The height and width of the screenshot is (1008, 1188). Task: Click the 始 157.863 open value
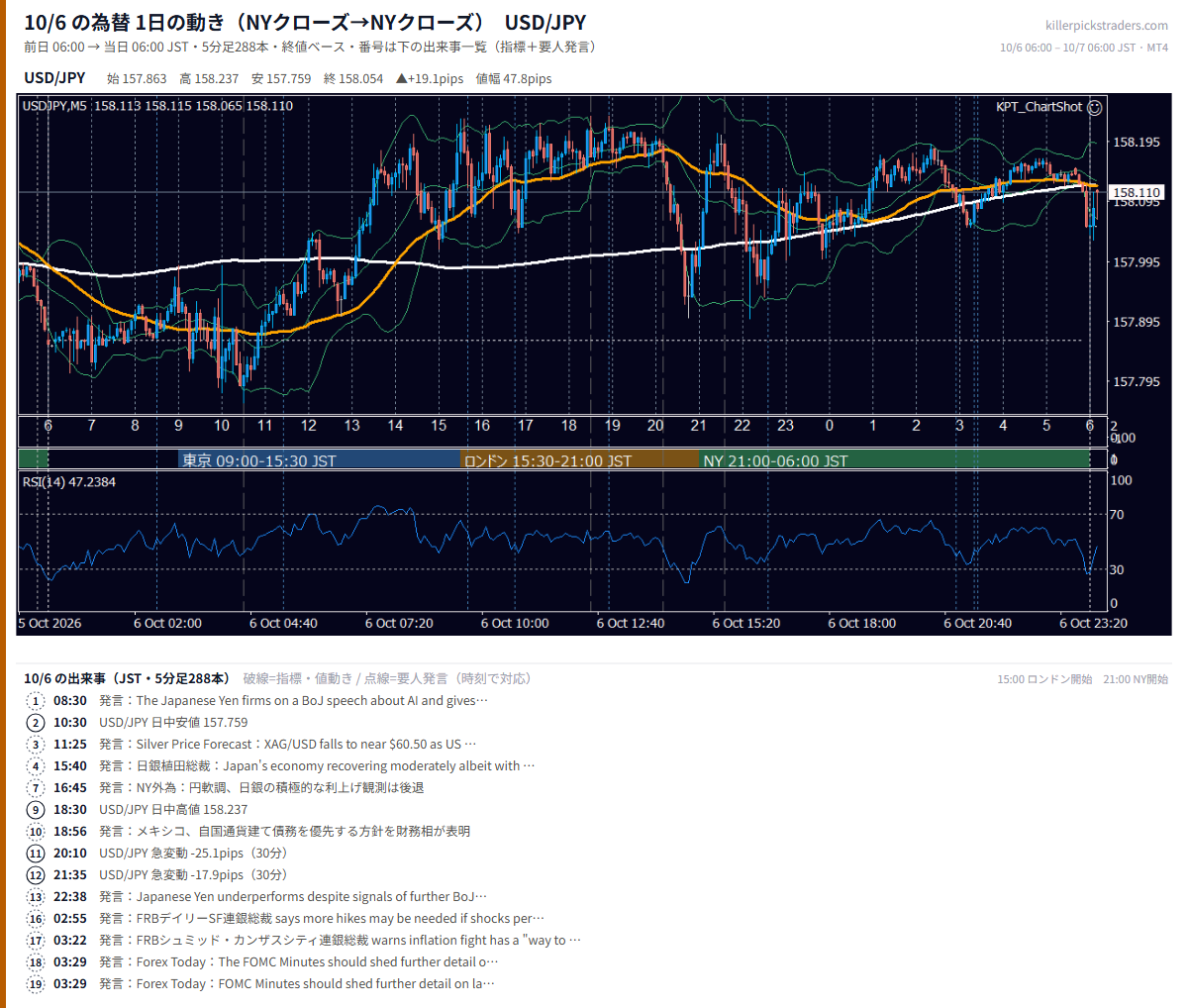click(137, 79)
